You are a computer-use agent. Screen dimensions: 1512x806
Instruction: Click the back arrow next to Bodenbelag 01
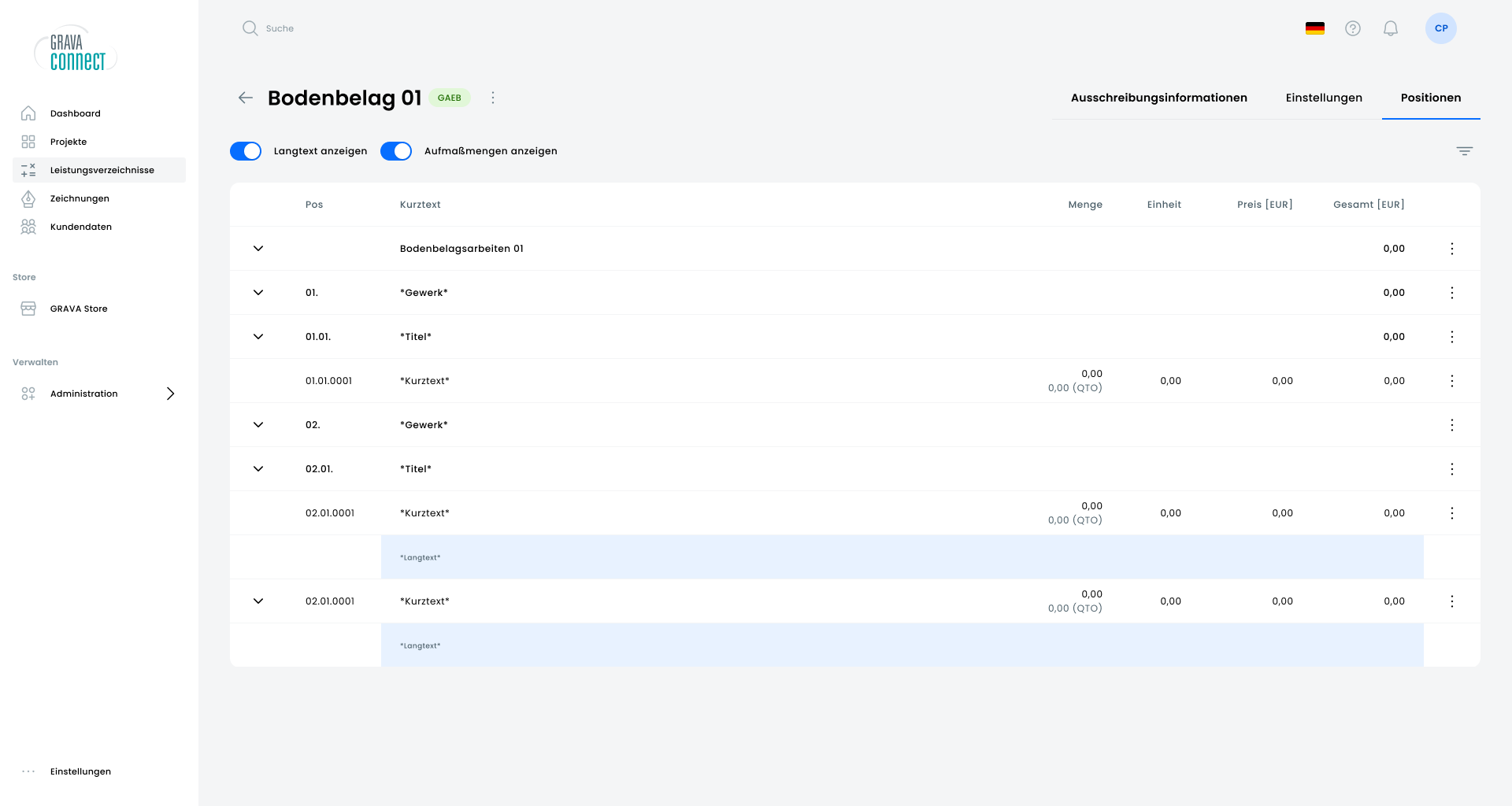[x=245, y=98]
